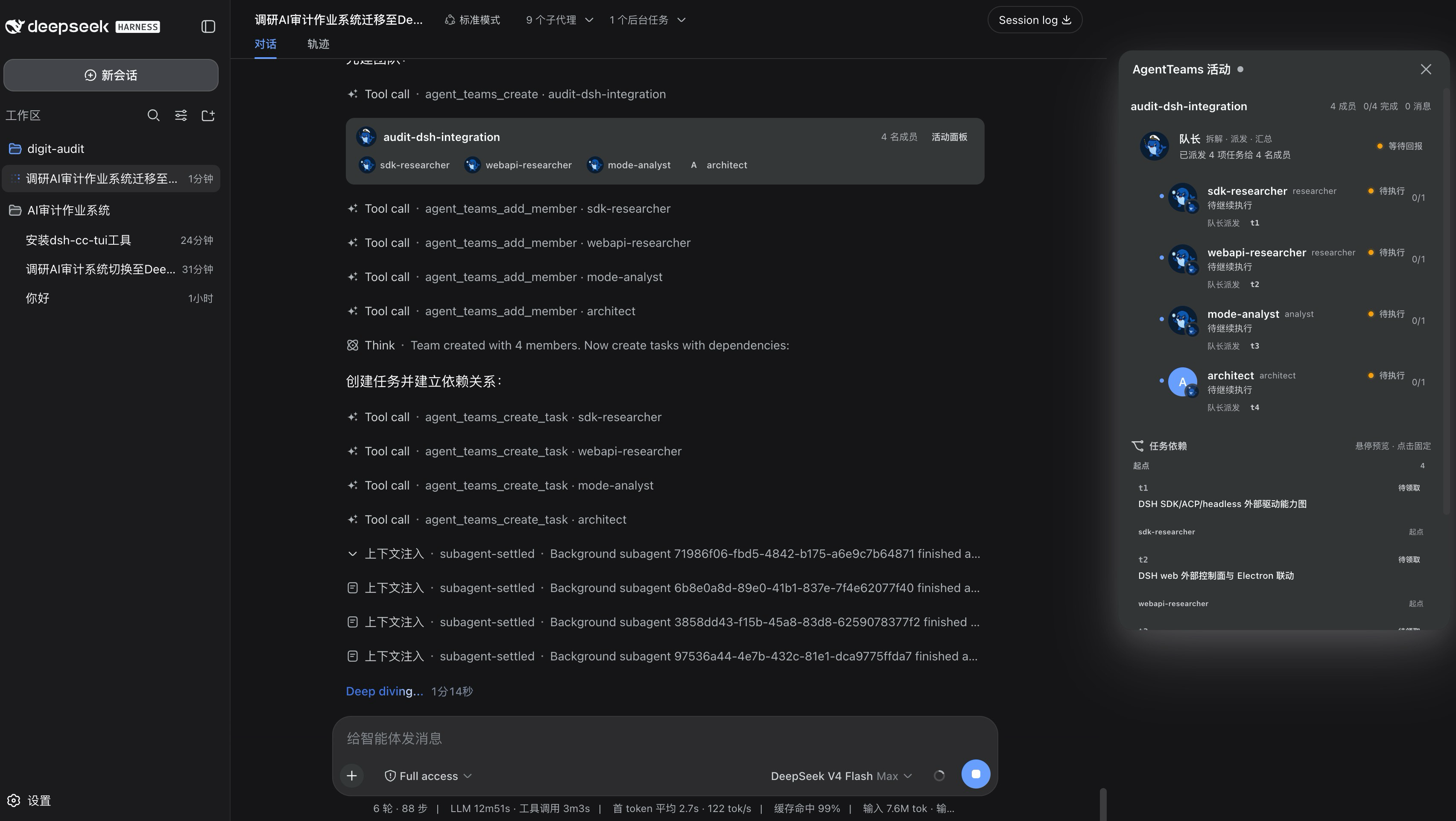
Task: Click audit-dsh-integration team card avatar
Action: [x=366, y=137]
